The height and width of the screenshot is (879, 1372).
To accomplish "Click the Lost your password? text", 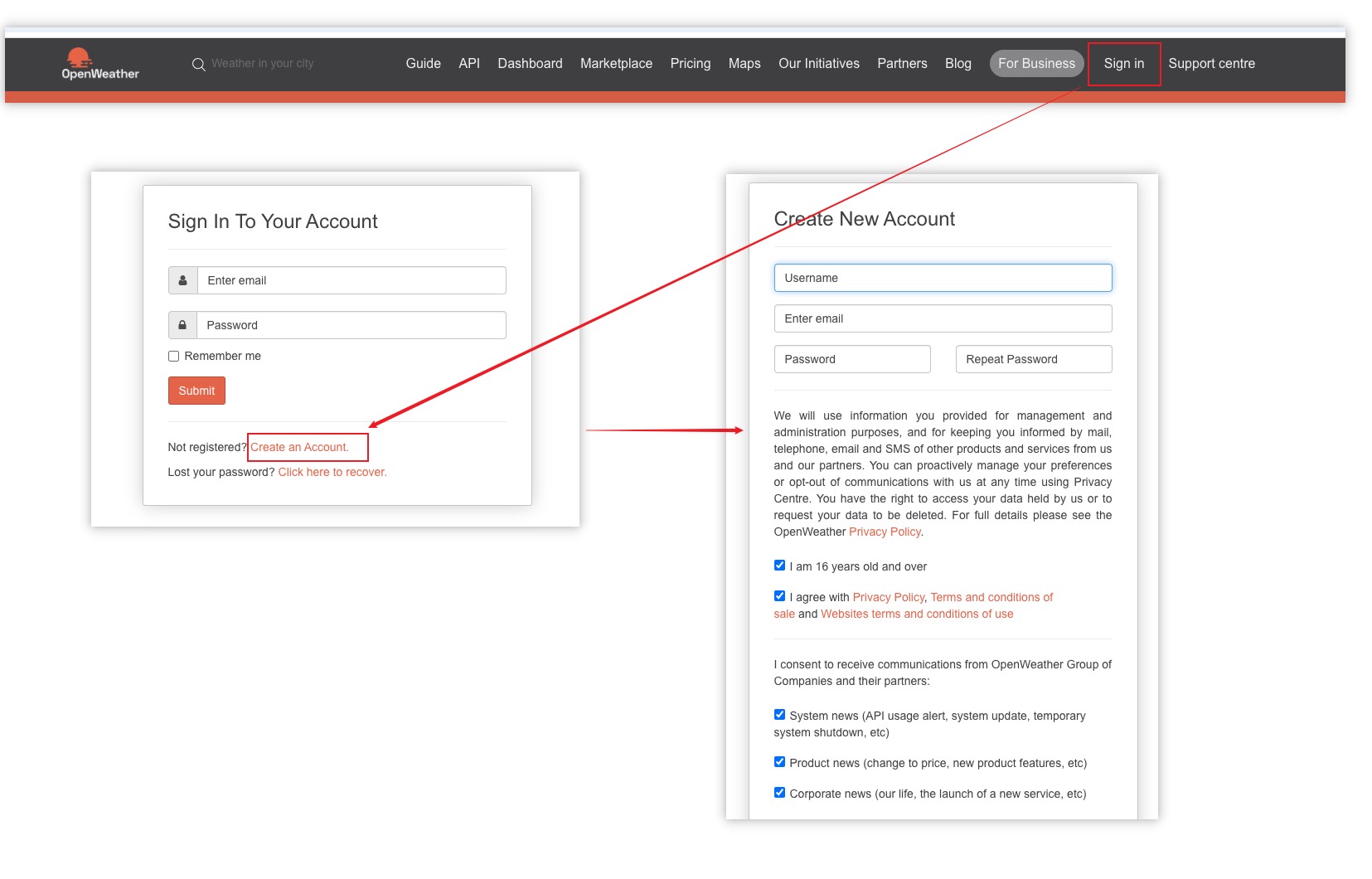I will [221, 472].
